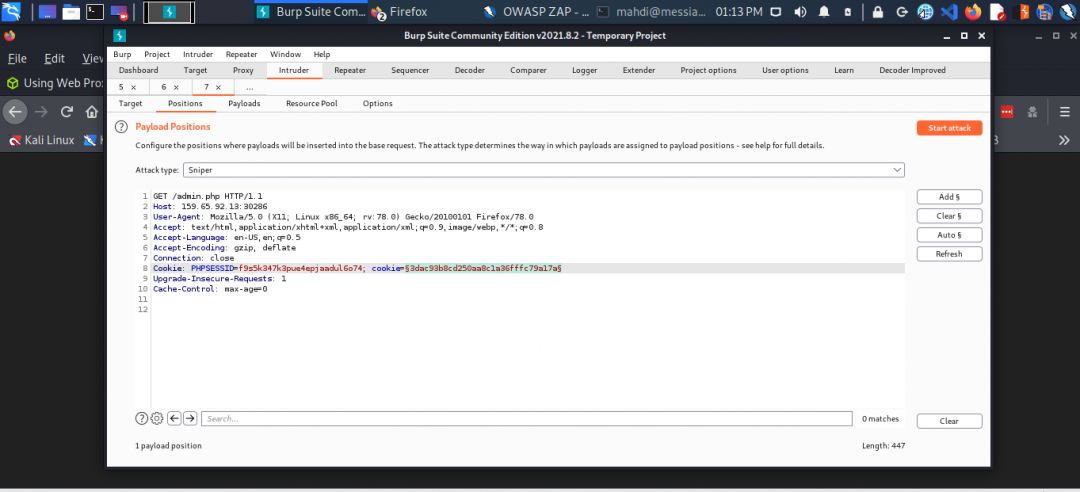Switch to the Firefox taskbar window

pyautogui.click(x=400, y=12)
